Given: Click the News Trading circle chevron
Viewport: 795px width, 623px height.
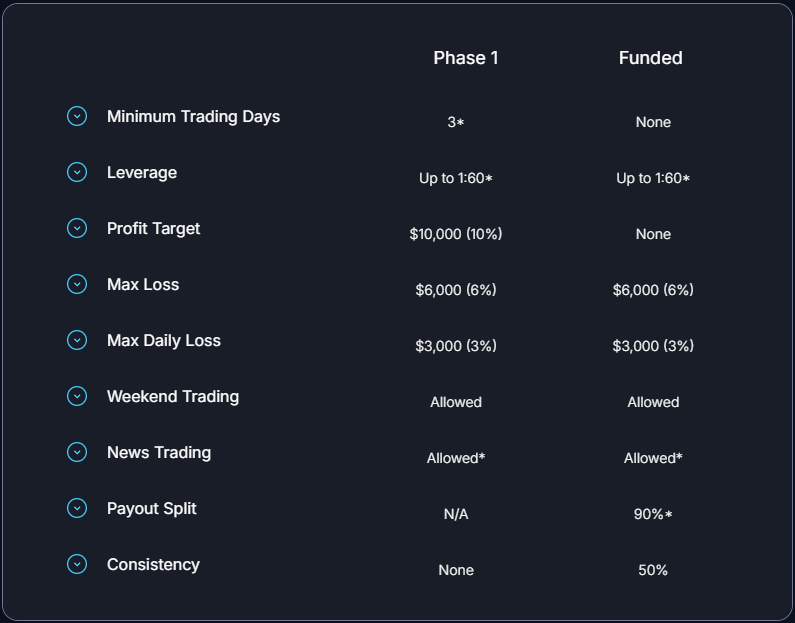Looking at the screenshot, I should point(77,452).
